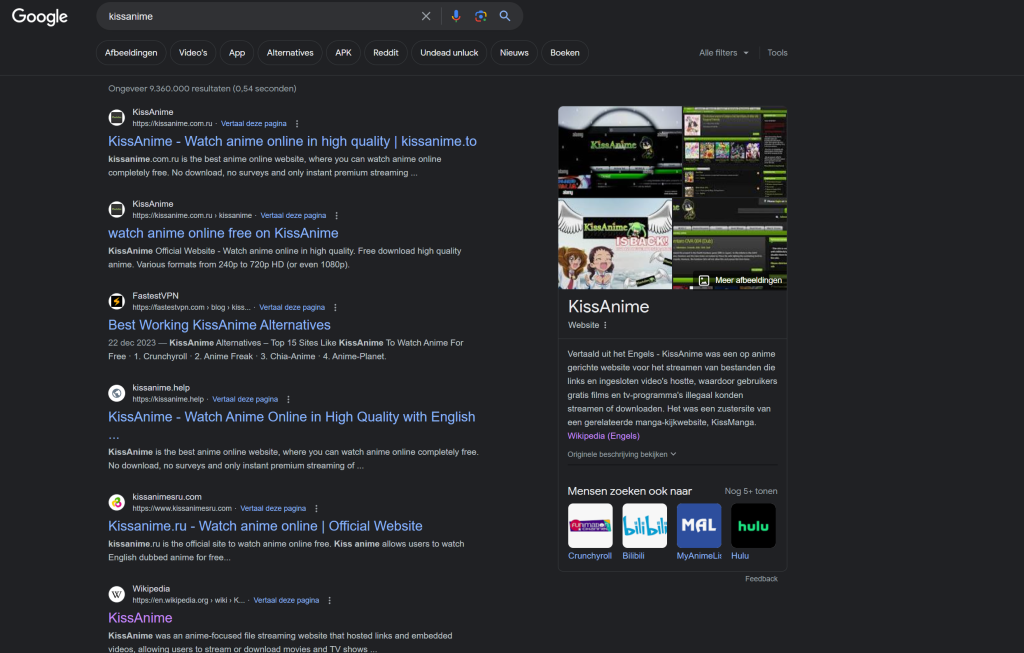Open the KissAnime logo thumbnail in panel

point(620,151)
